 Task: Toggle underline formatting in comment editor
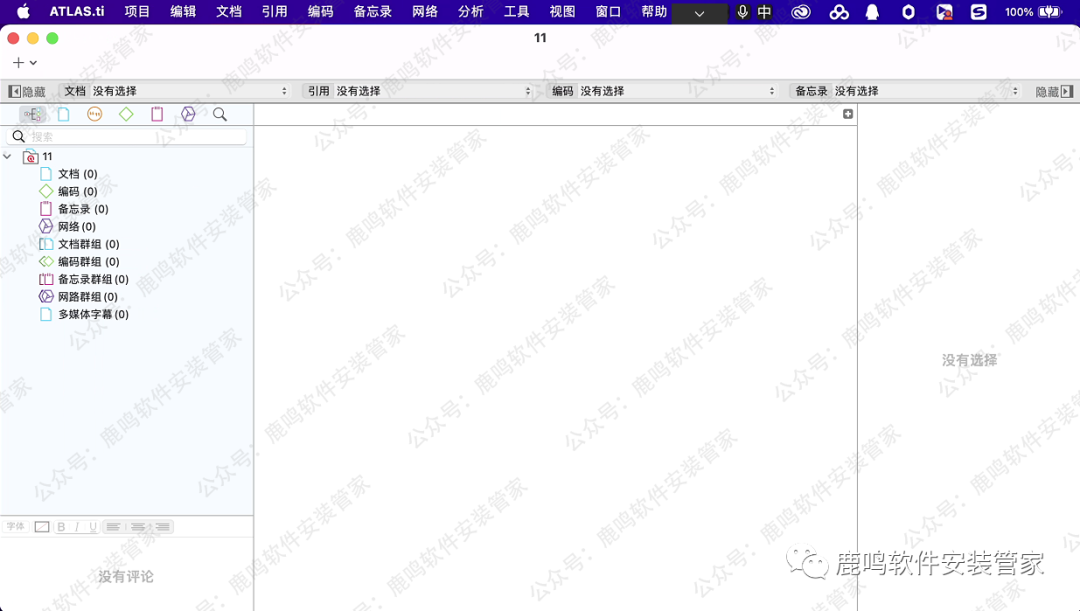pos(92,527)
